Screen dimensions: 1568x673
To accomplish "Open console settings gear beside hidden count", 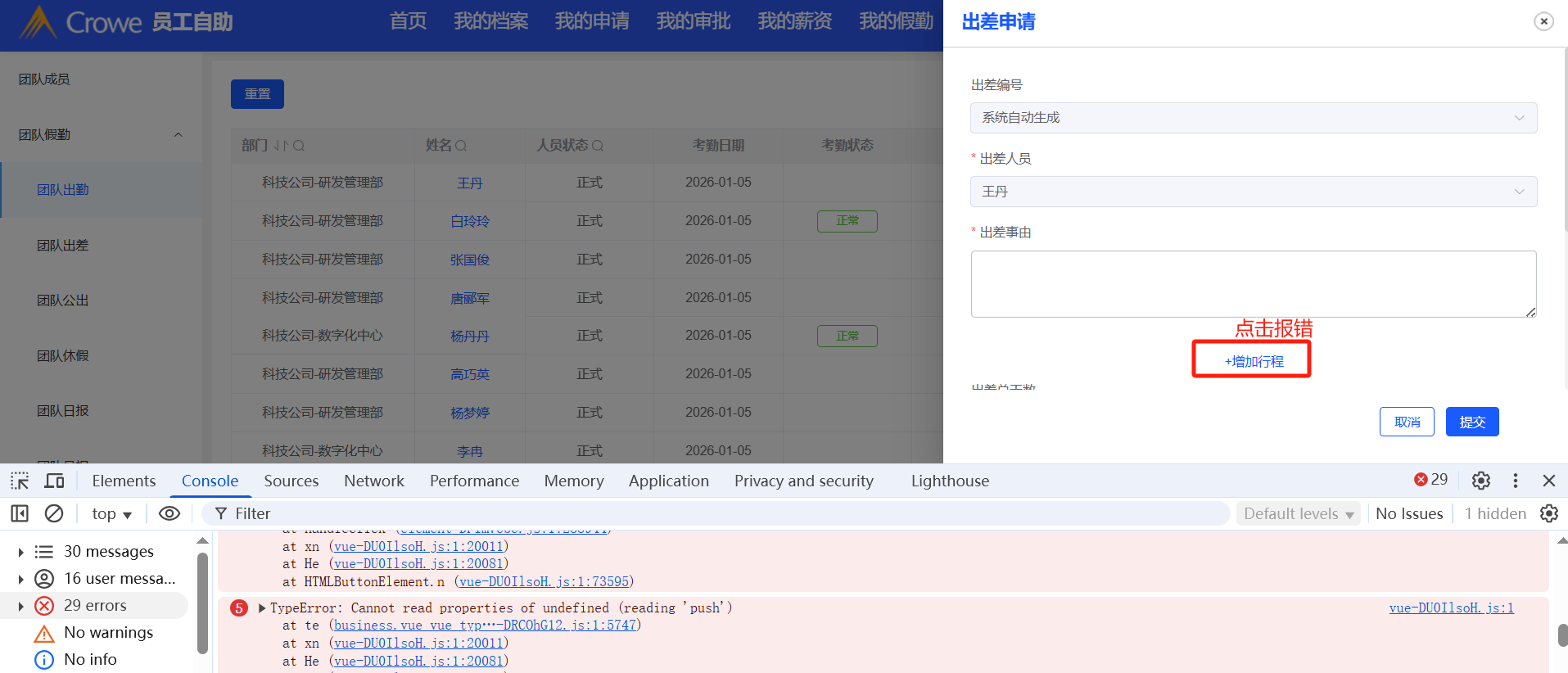I will 1548,513.
